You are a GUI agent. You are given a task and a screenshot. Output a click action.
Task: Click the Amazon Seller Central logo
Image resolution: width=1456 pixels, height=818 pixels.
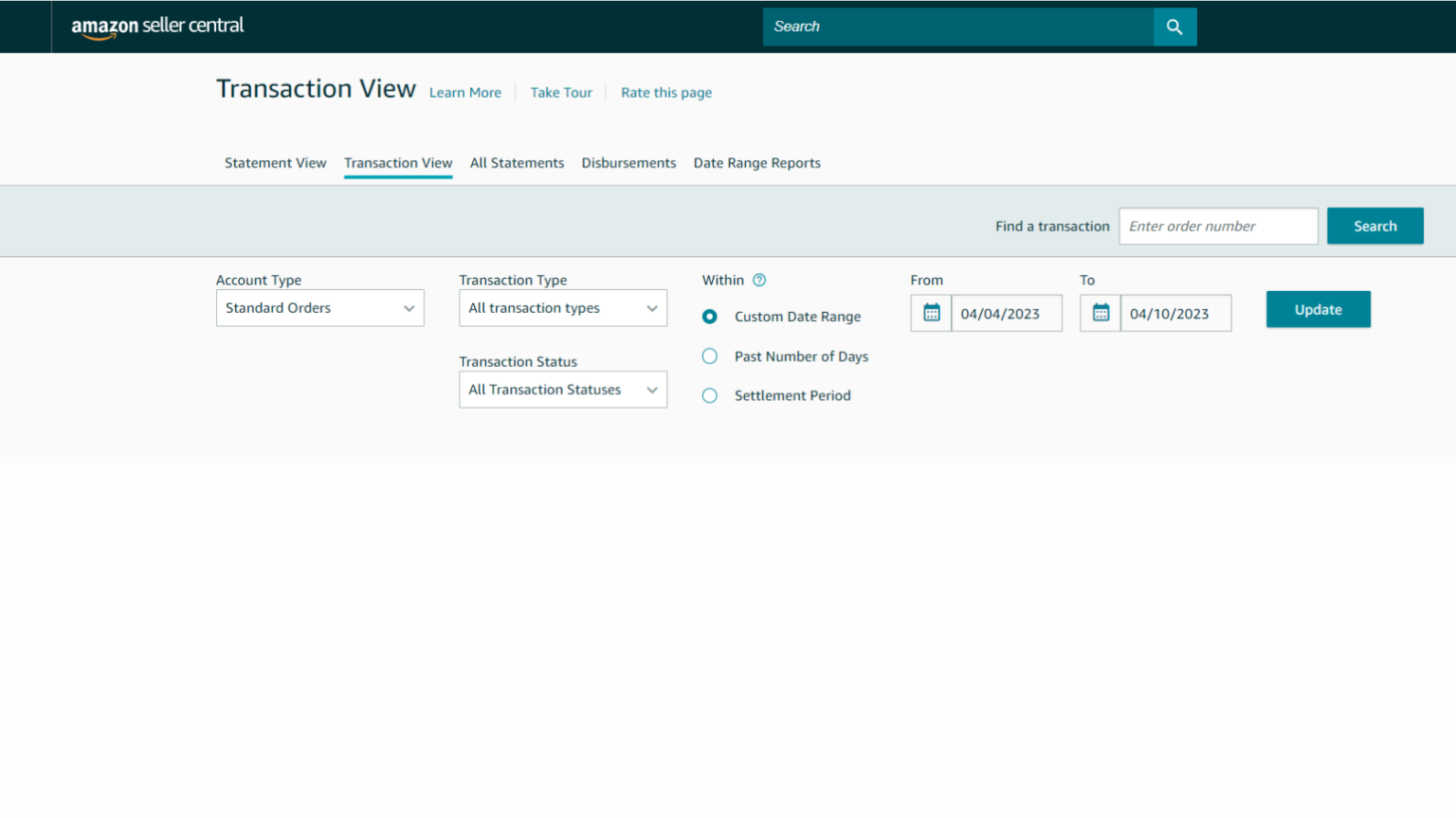[157, 27]
